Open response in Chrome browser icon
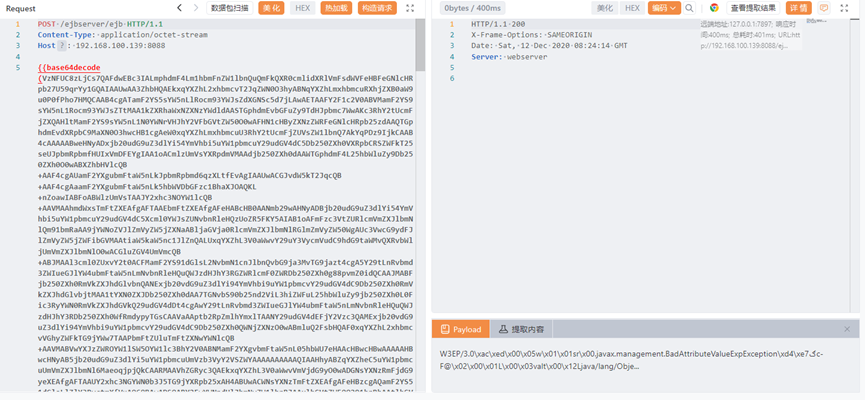865x400 pixels. point(714,8)
